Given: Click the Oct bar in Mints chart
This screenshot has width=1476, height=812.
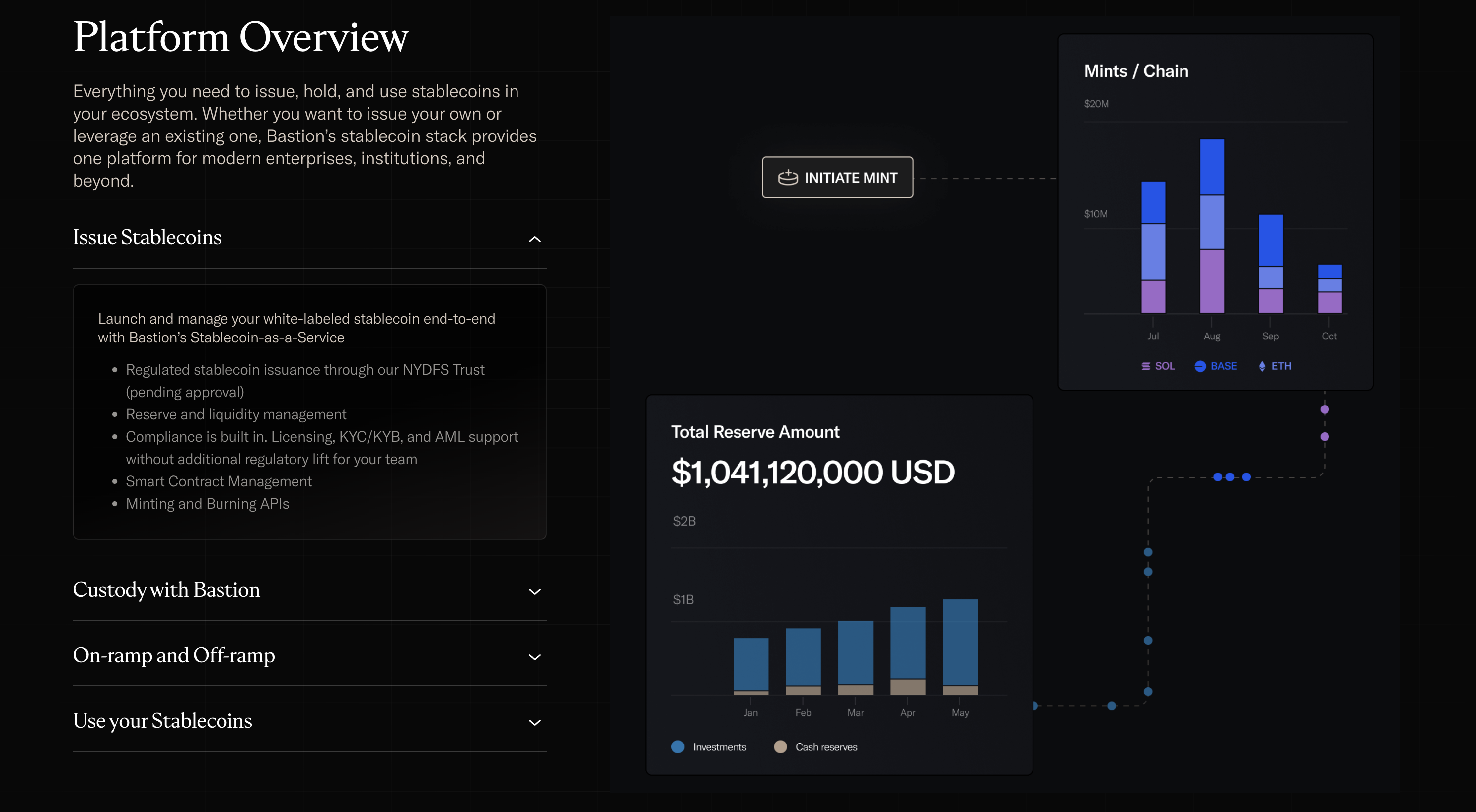Looking at the screenshot, I should click(1329, 288).
